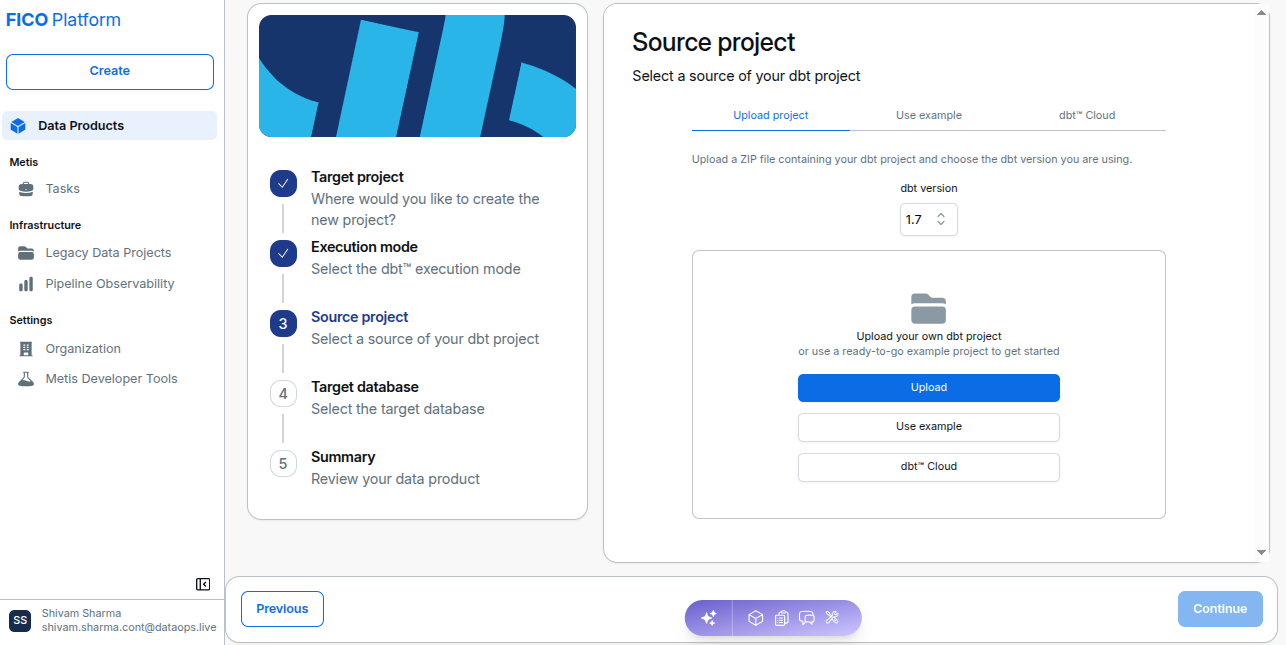Click the step 4 Target database circle

tap(284, 394)
